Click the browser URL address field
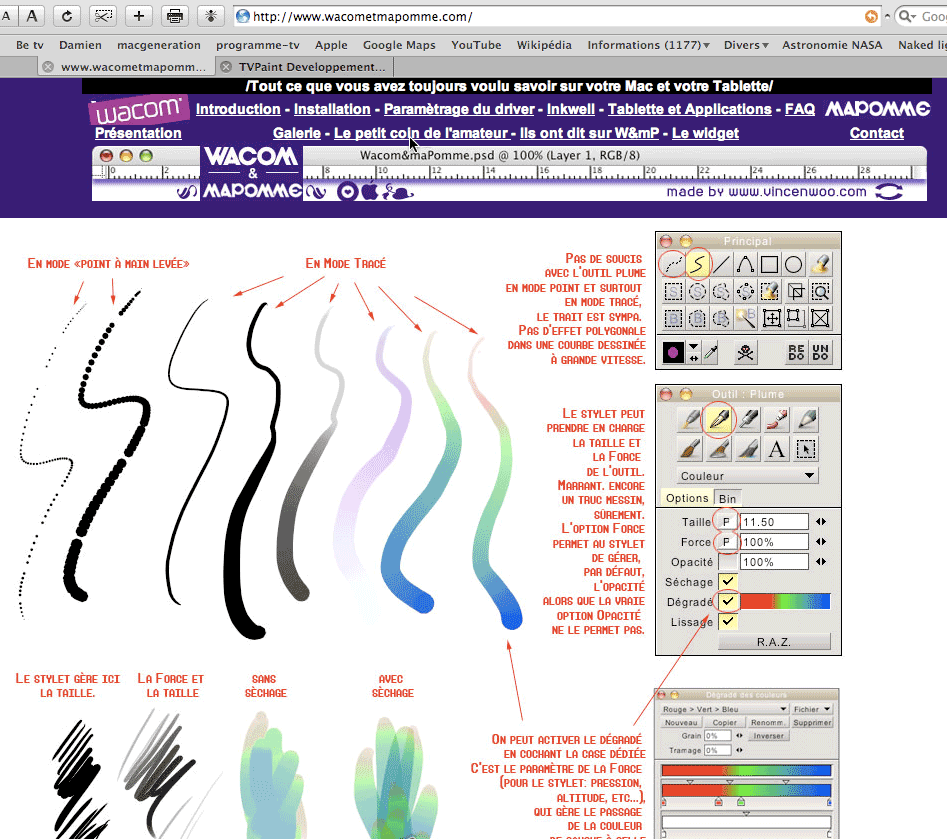The height and width of the screenshot is (839, 947). 558,16
